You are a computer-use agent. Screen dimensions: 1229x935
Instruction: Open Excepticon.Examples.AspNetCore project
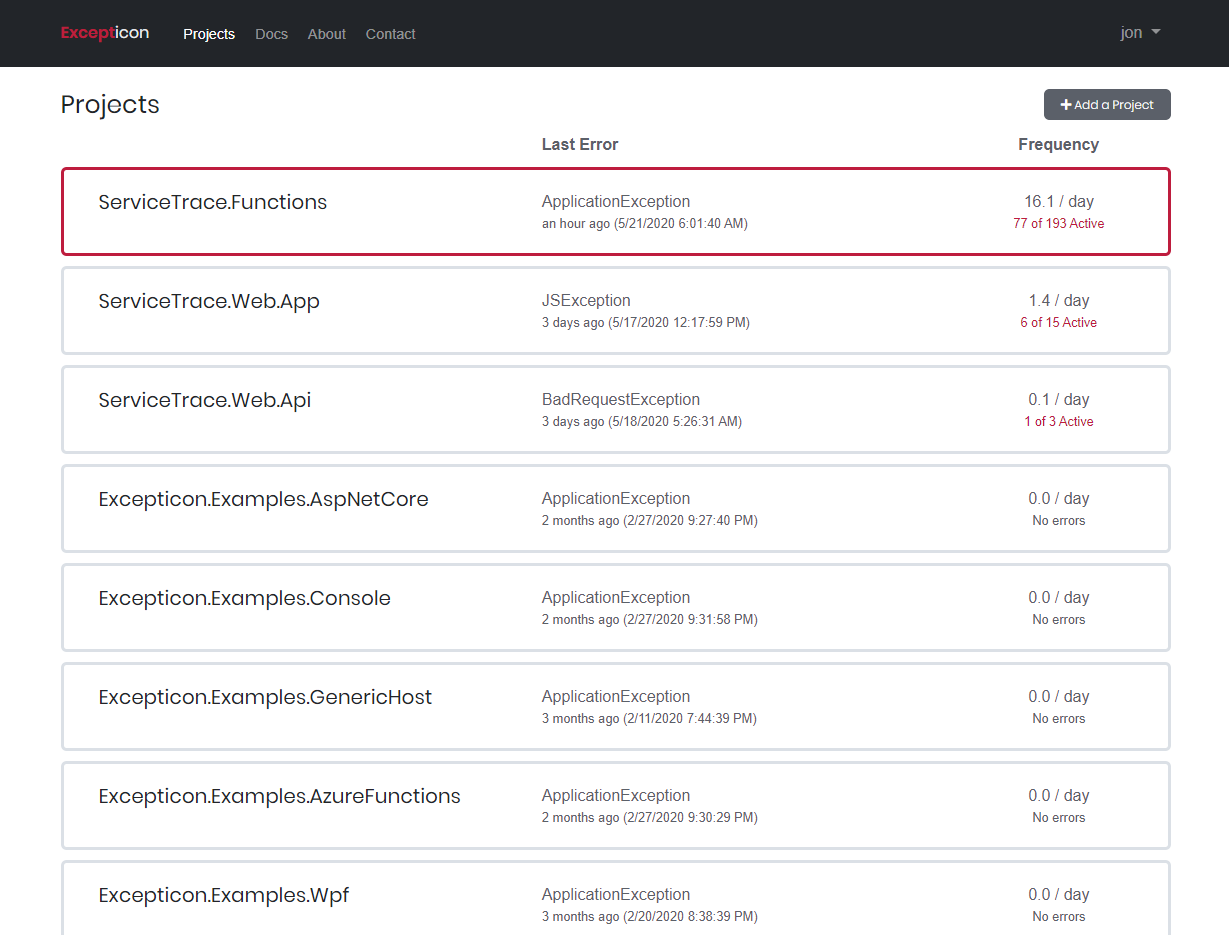coord(263,500)
